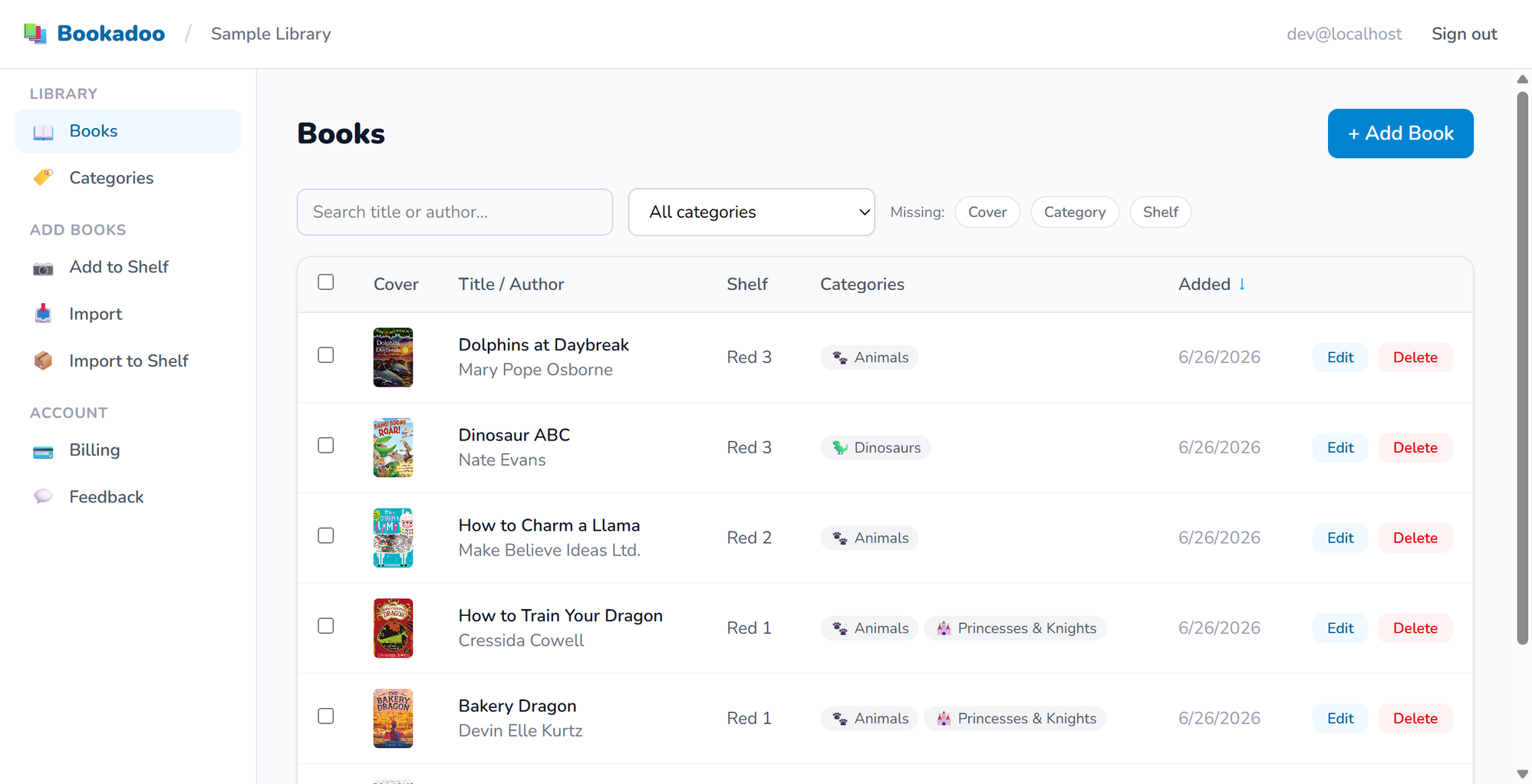Delete the Bakery Dragon book
This screenshot has width=1532, height=784.
pos(1415,719)
